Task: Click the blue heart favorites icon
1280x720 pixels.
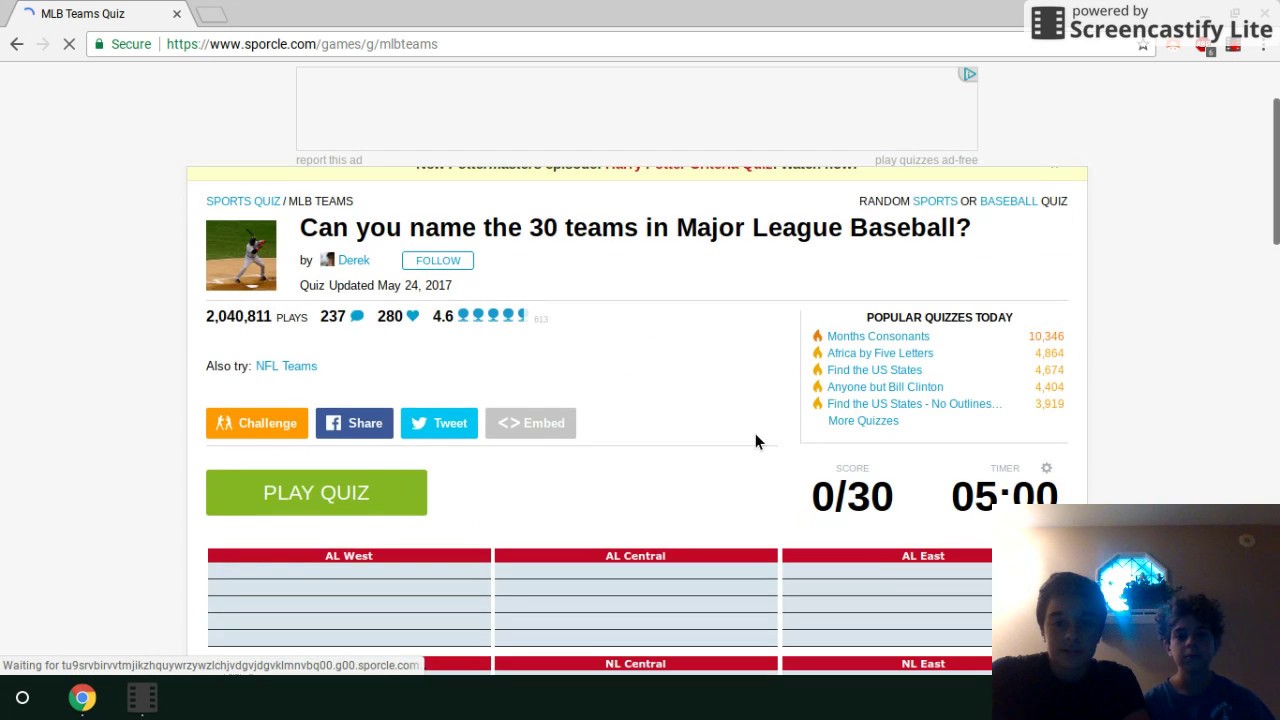Action: (x=412, y=316)
